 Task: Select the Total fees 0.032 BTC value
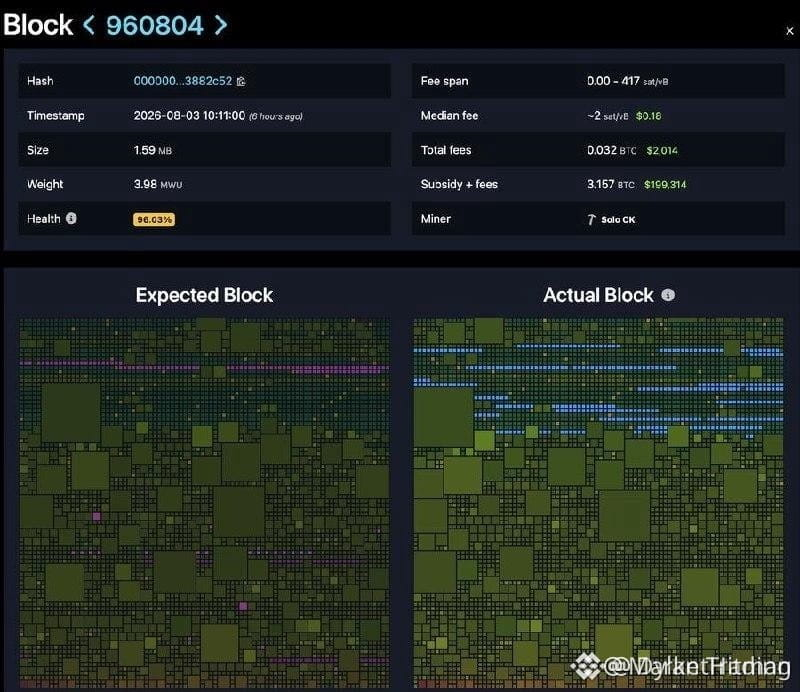(x=612, y=150)
